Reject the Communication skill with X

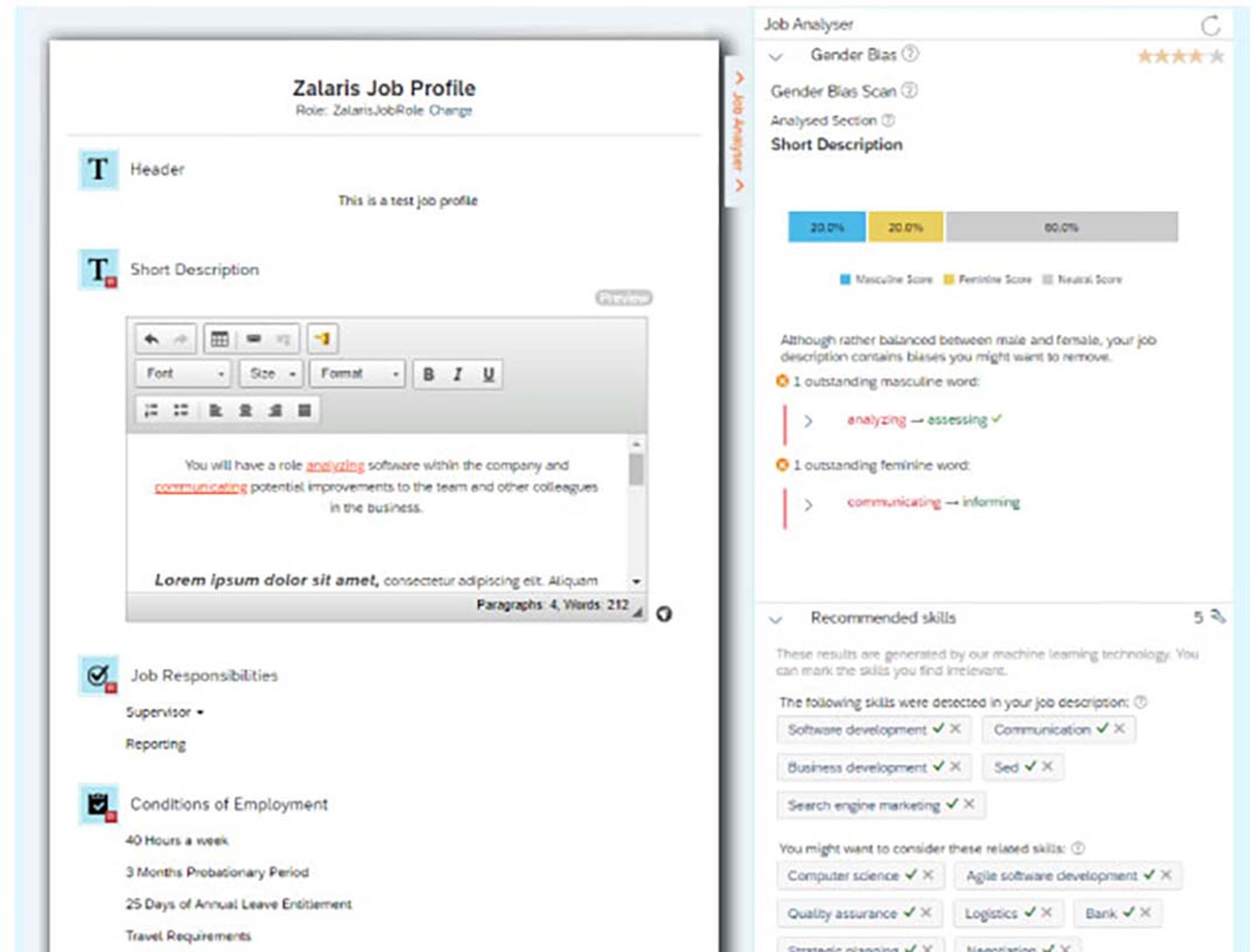[1119, 728]
